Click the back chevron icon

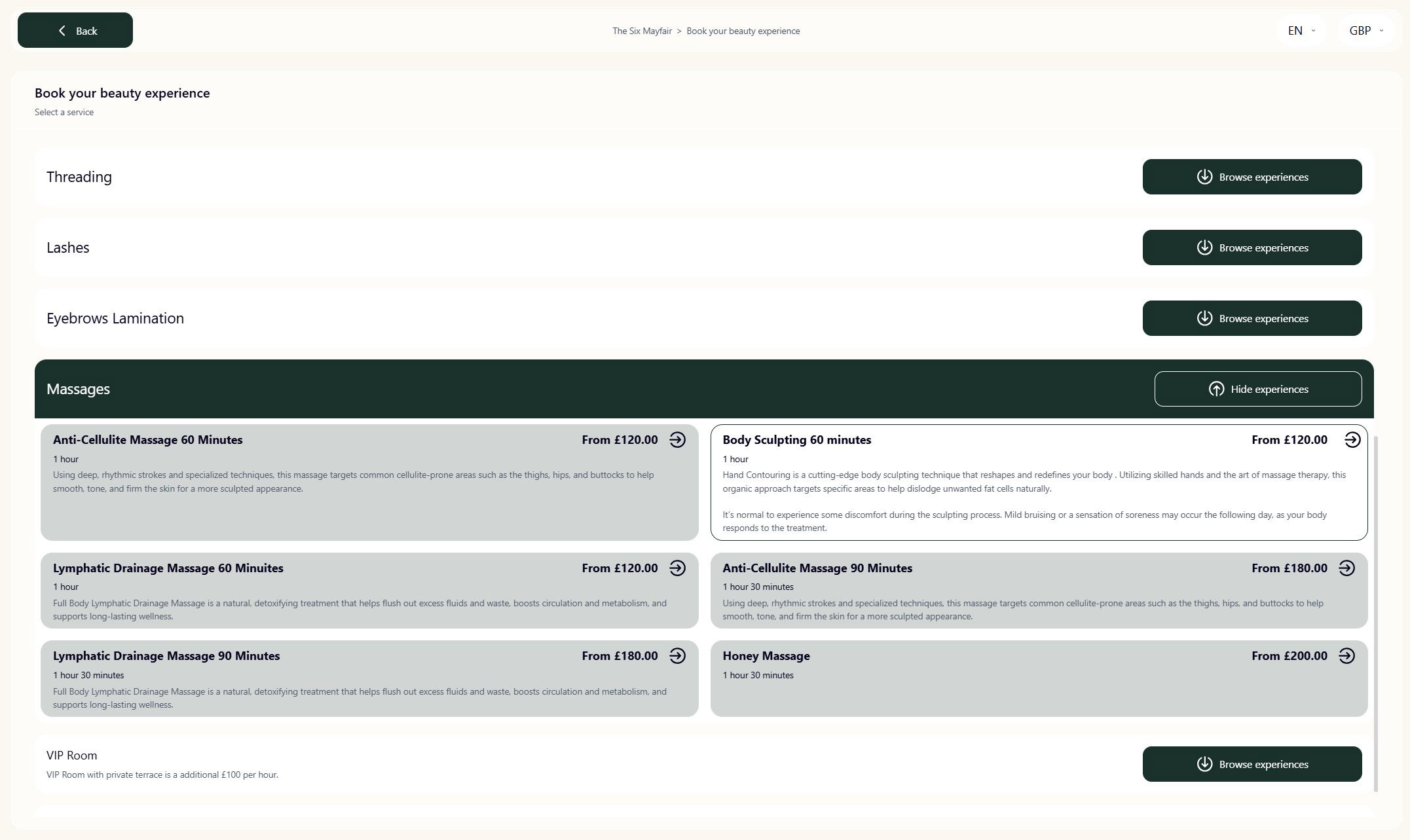click(x=62, y=31)
